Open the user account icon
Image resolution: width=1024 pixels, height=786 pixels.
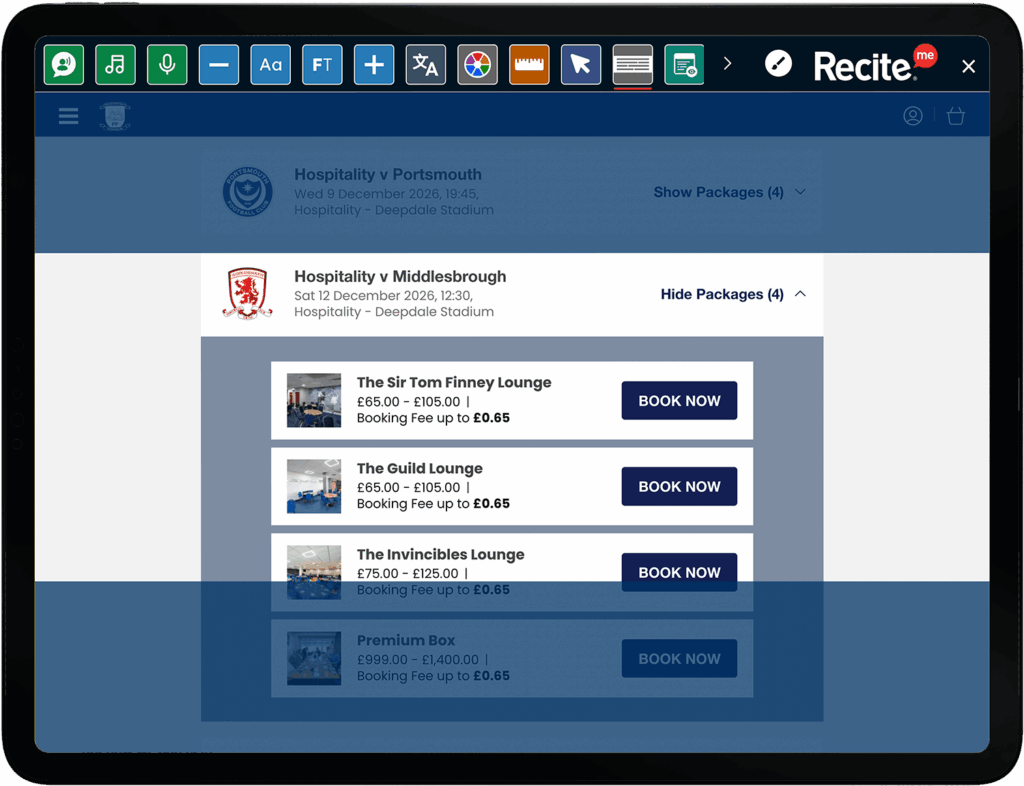(x=912, y=116)
